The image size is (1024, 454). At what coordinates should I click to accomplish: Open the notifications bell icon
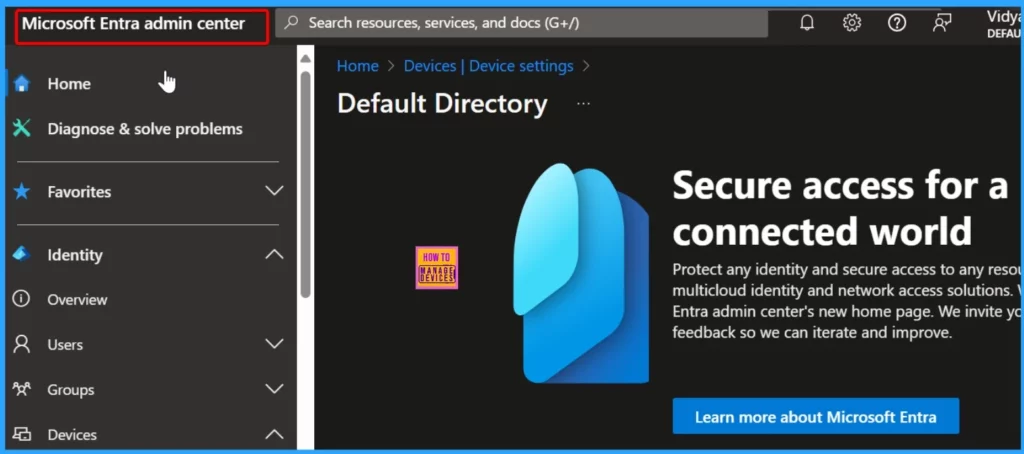(807, 23)
